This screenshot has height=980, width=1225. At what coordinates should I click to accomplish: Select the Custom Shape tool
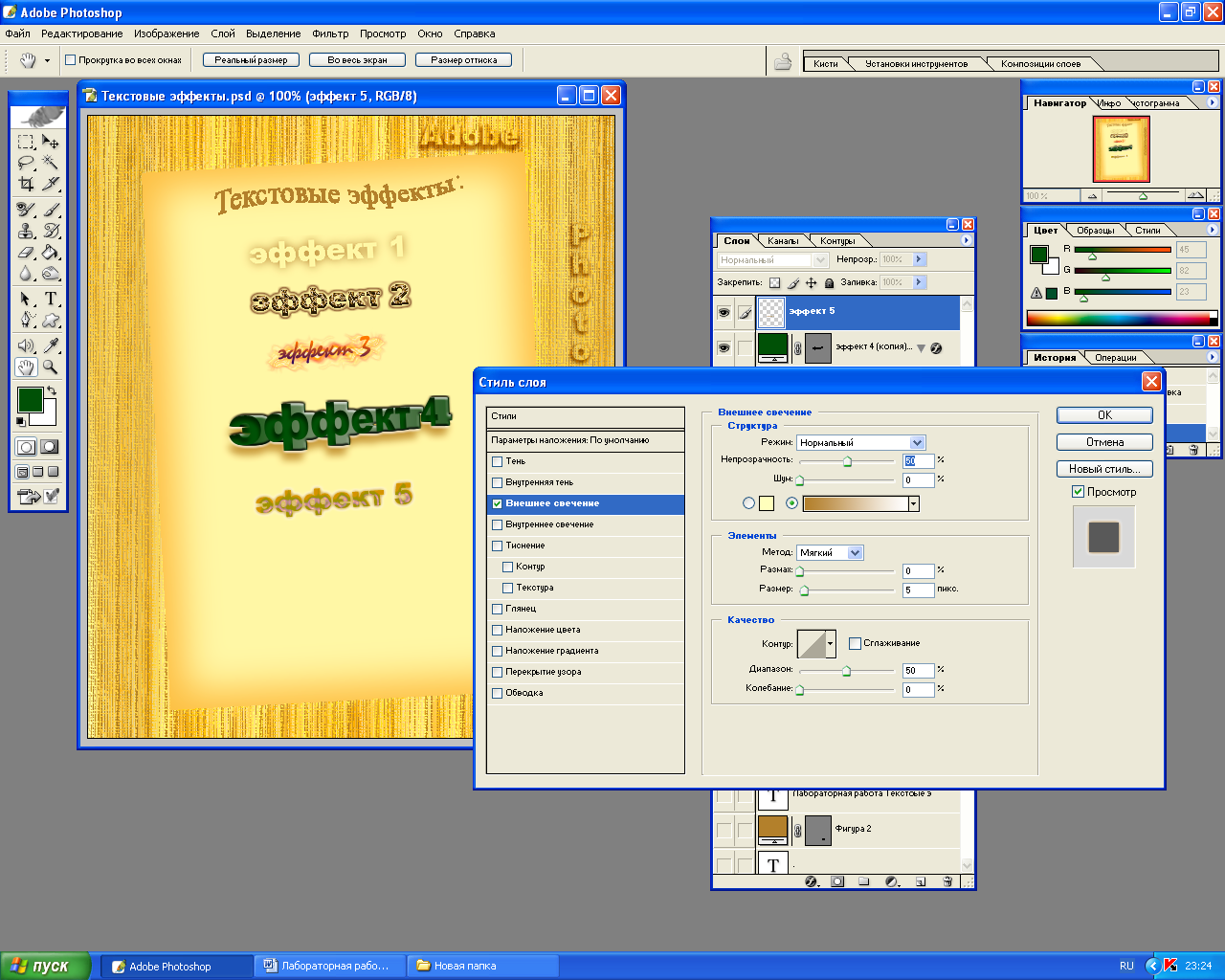51,320
